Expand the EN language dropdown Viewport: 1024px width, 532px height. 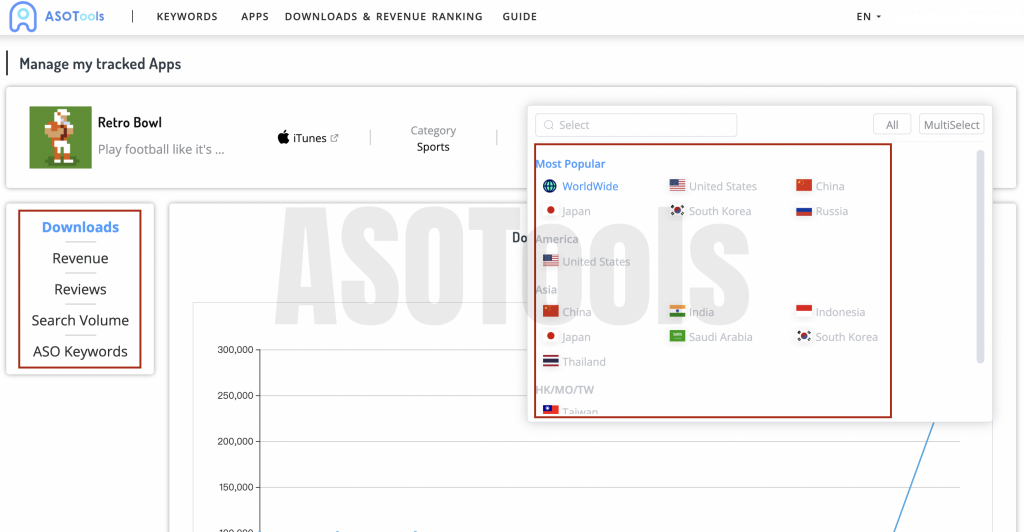[x=869, y=17]
